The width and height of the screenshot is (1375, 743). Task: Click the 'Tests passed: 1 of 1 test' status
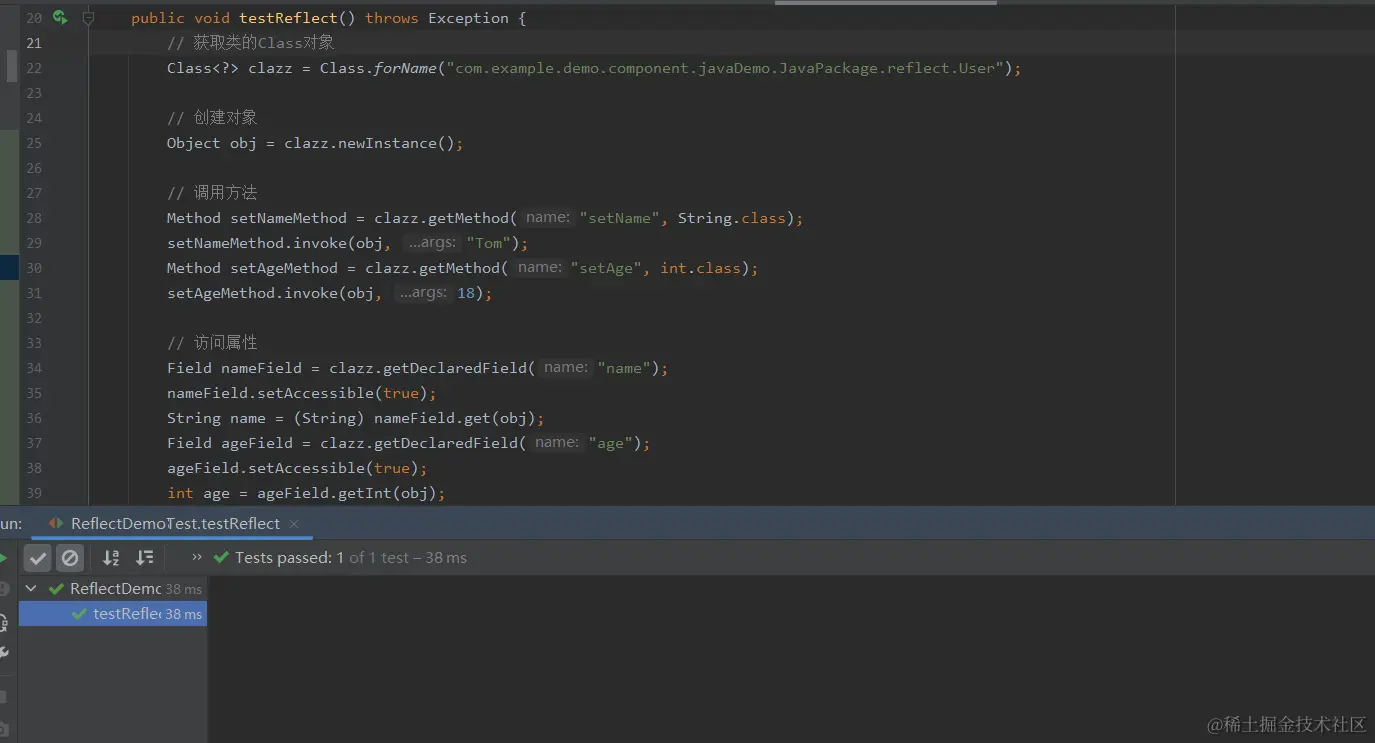(351, 558)
